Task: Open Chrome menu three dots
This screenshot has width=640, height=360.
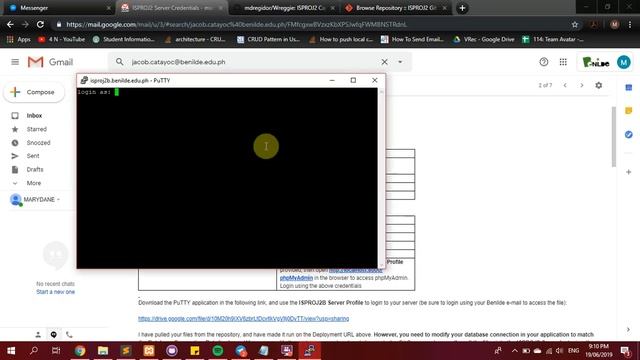Action: [x=630, y=24]
